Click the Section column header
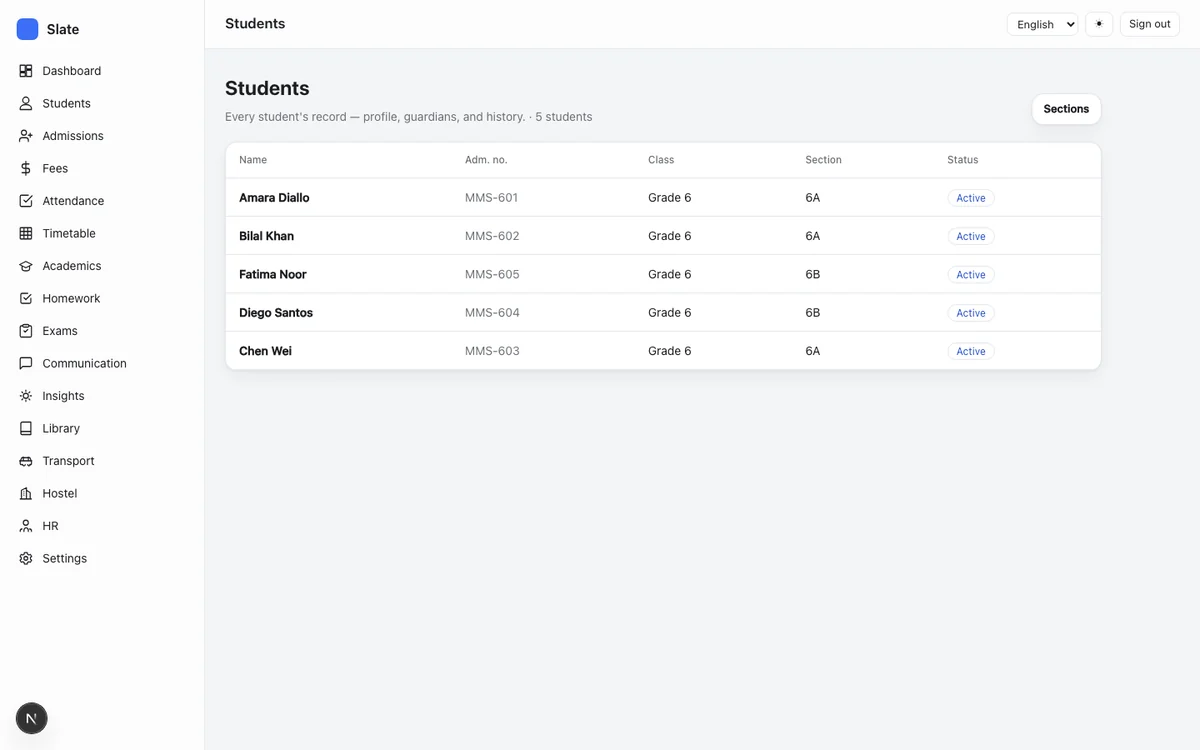This screenshot has width=1200, height=750. click(823, 160)
